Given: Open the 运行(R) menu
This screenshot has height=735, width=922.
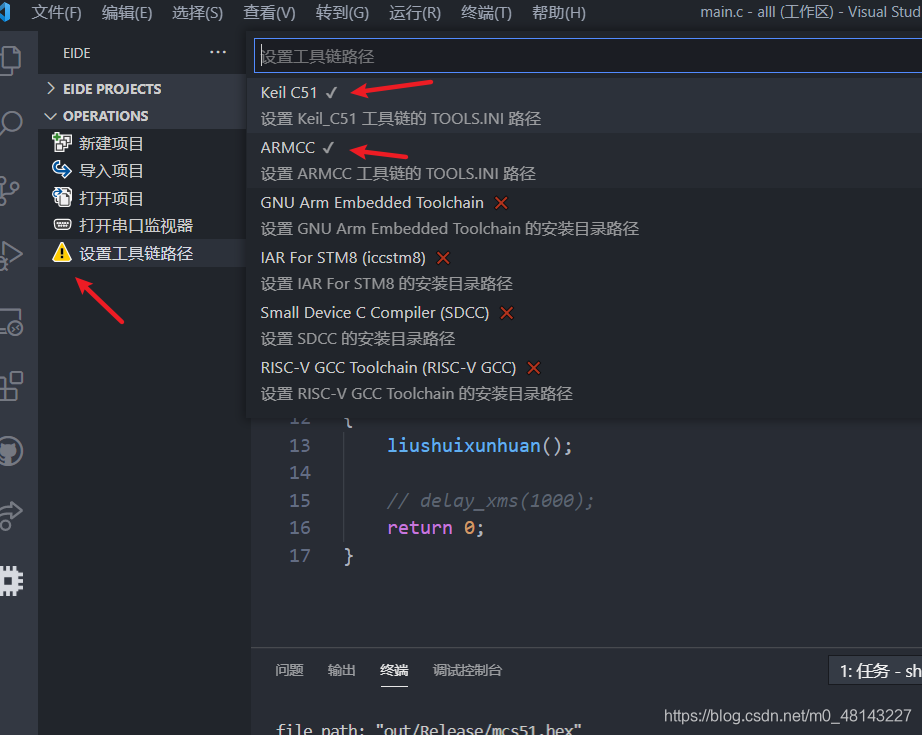Looking at the screenshot, I should pyautogui.click(x=415, y=12).
